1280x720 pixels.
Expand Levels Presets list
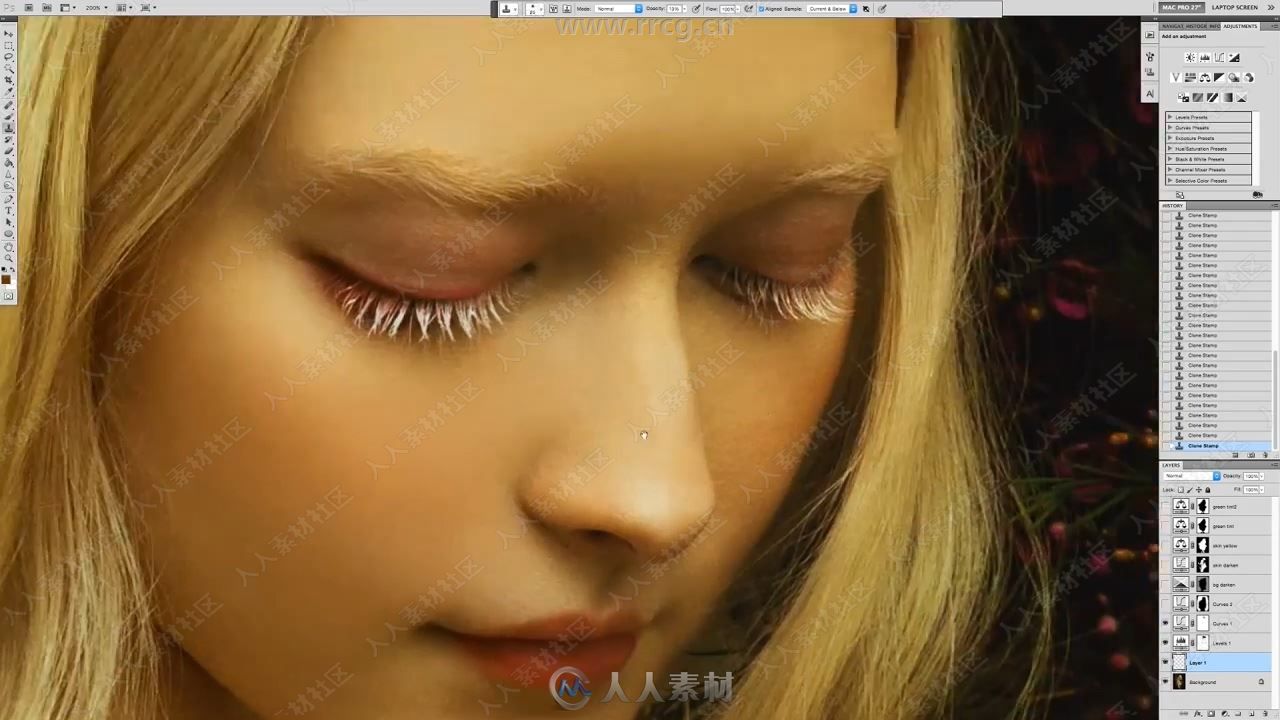1170,117
